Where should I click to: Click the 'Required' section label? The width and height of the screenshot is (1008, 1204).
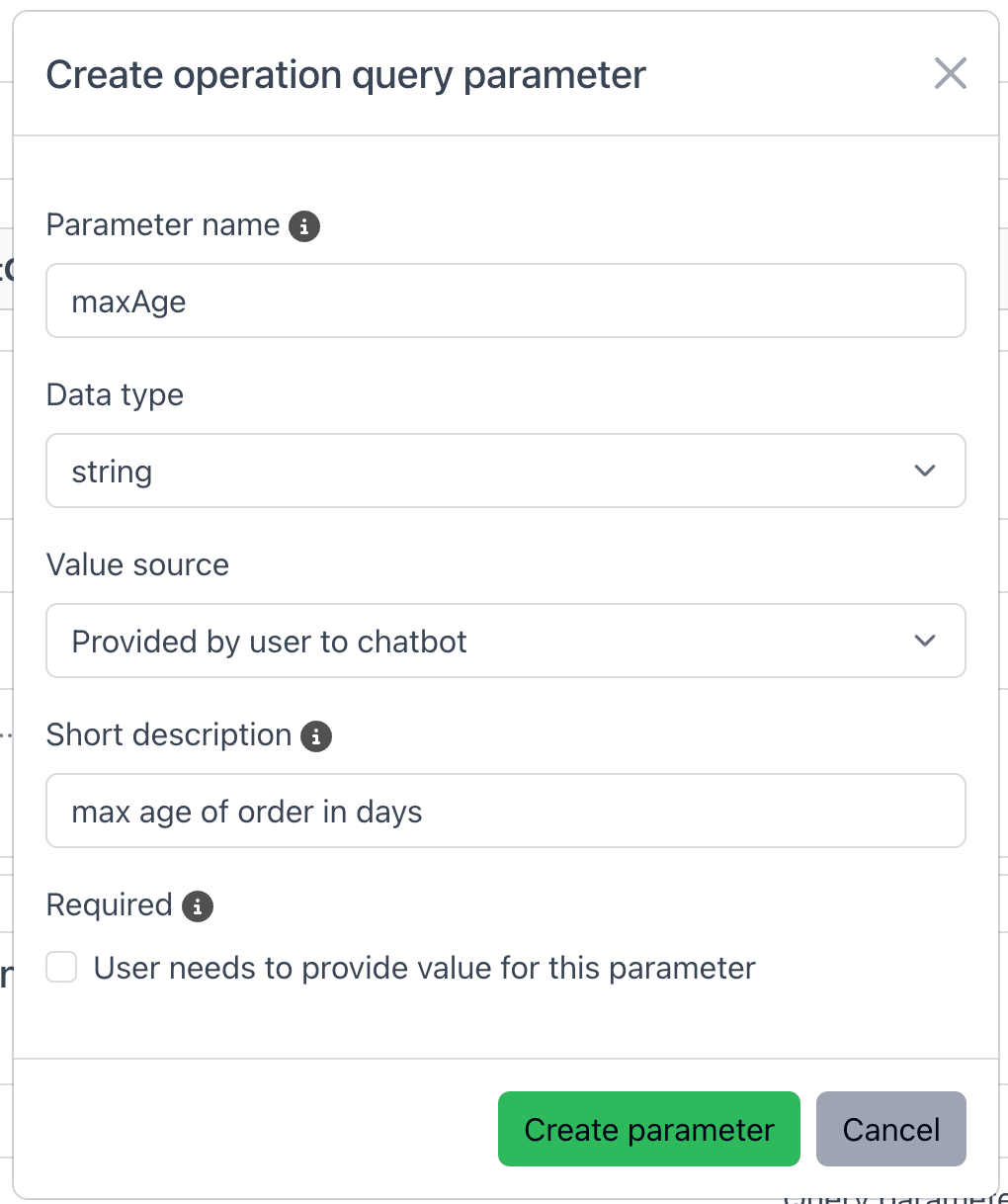(x=110, y=905)
